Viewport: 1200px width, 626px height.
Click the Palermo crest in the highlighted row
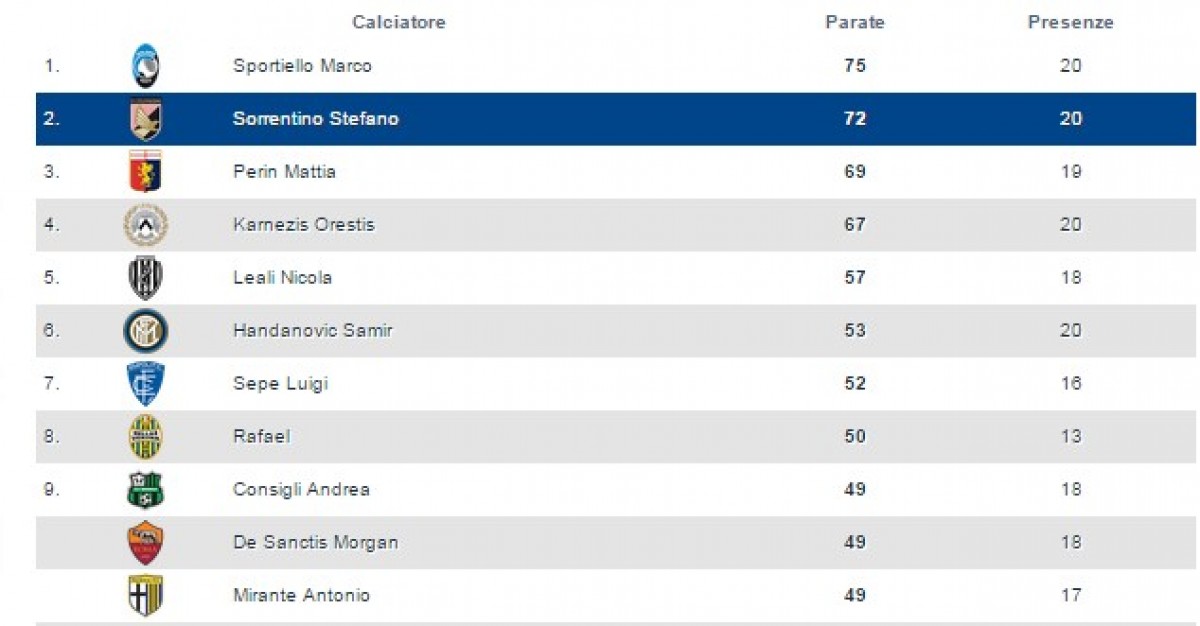[145, 119]
